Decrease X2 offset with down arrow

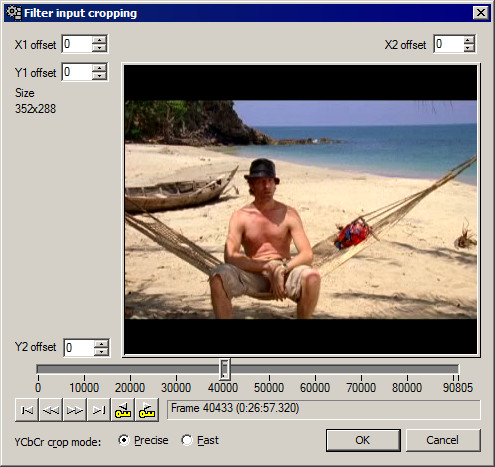pos(469,48)
